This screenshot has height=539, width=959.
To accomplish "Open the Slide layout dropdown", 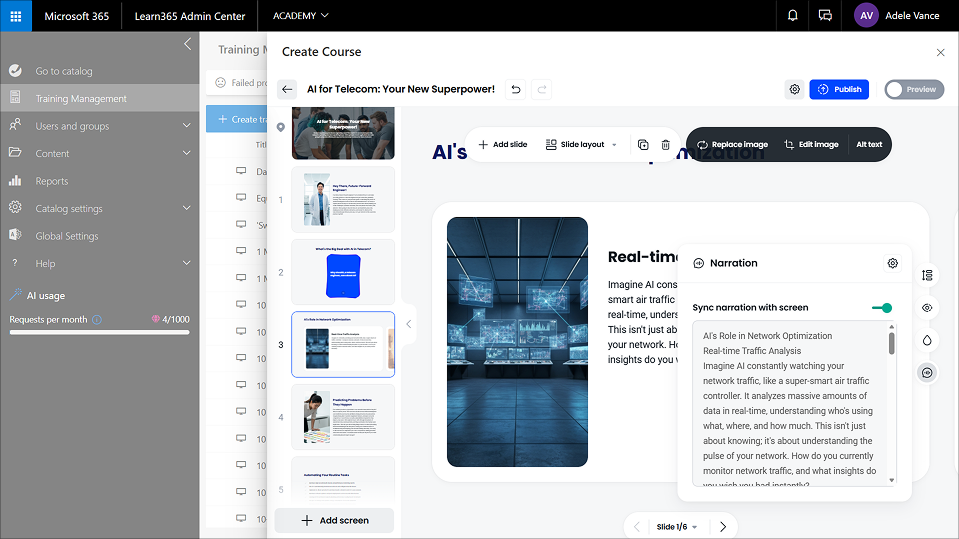I will [581, 145].
